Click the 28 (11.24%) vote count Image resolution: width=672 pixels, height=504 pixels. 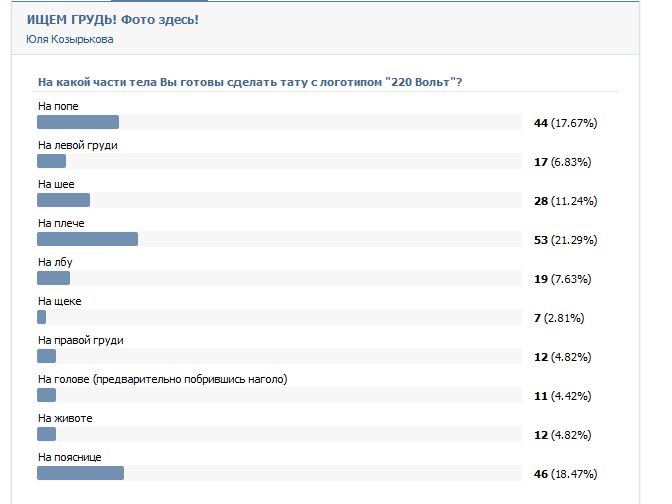565,201
